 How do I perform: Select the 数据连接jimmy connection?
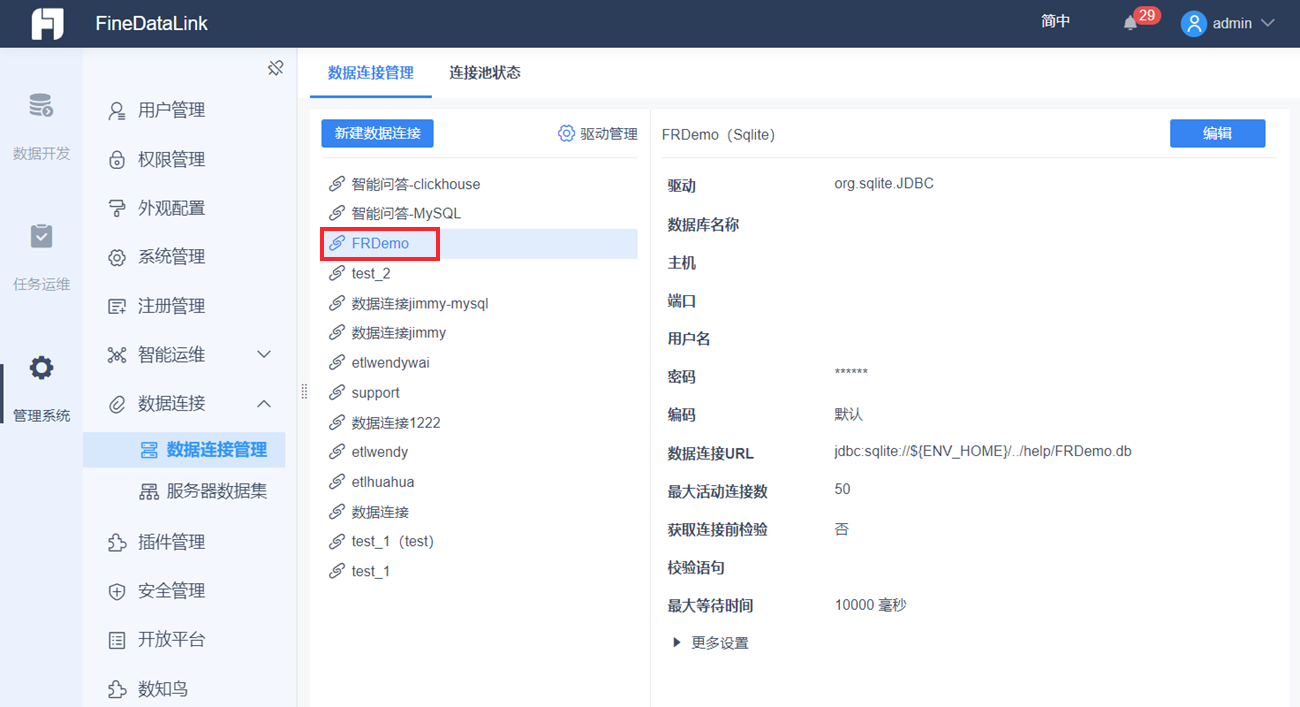479,333
